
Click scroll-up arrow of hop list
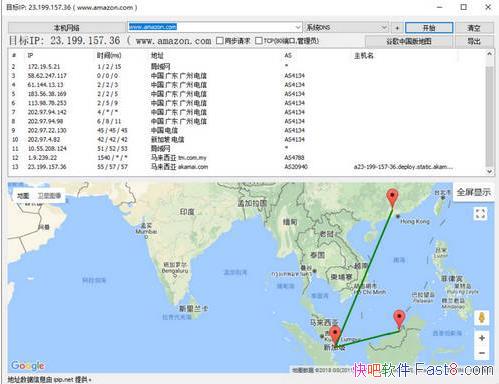coord(489,54)
